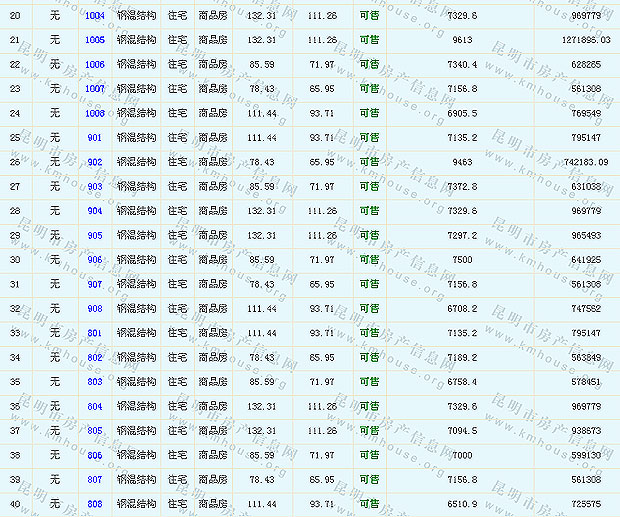Open room 902 details
This screenshot has width=620, height=517.
pyautogui.click(x=95, y=162)
